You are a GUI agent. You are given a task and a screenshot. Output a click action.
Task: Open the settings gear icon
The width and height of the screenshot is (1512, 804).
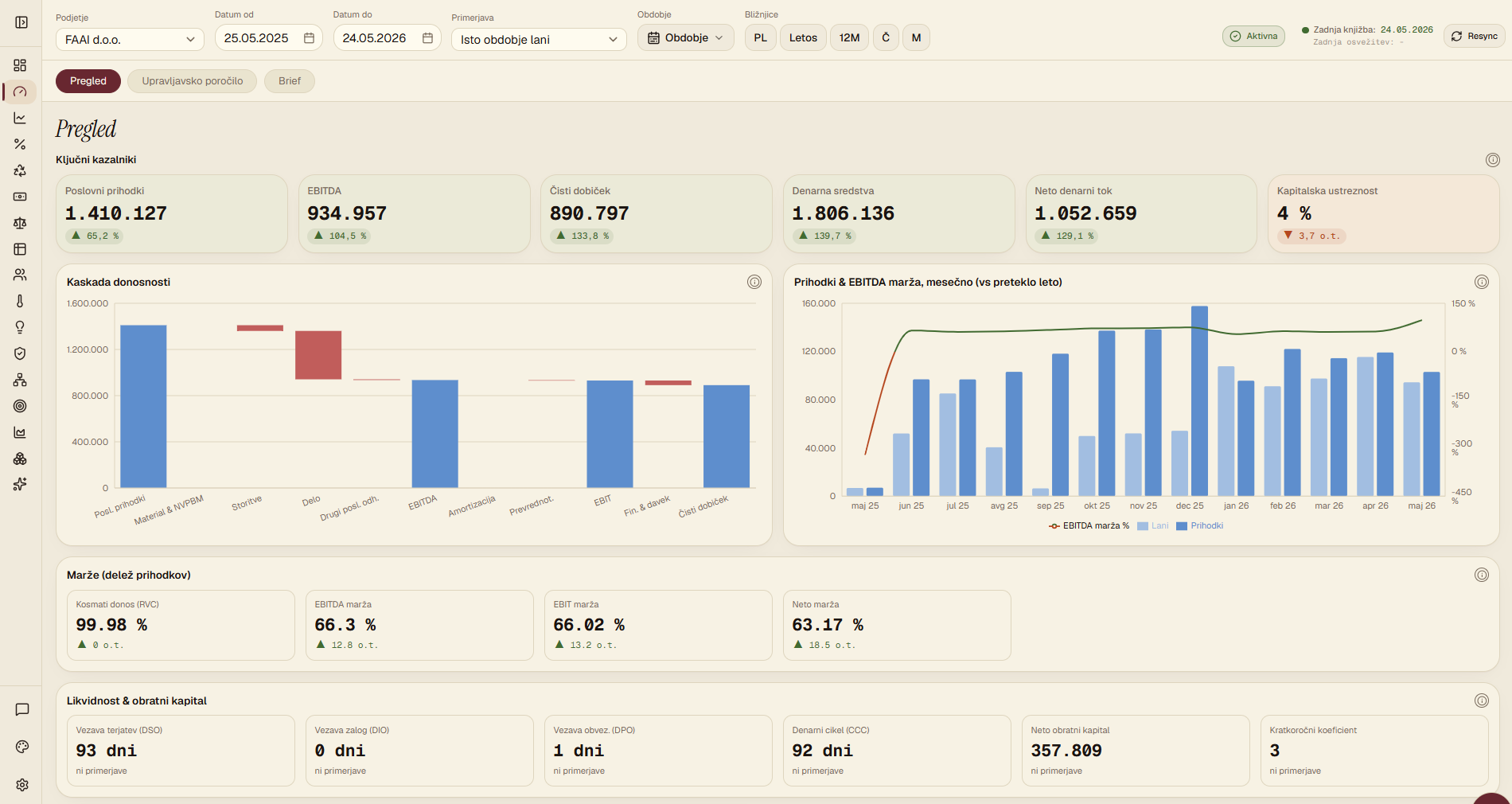point(22,785)
